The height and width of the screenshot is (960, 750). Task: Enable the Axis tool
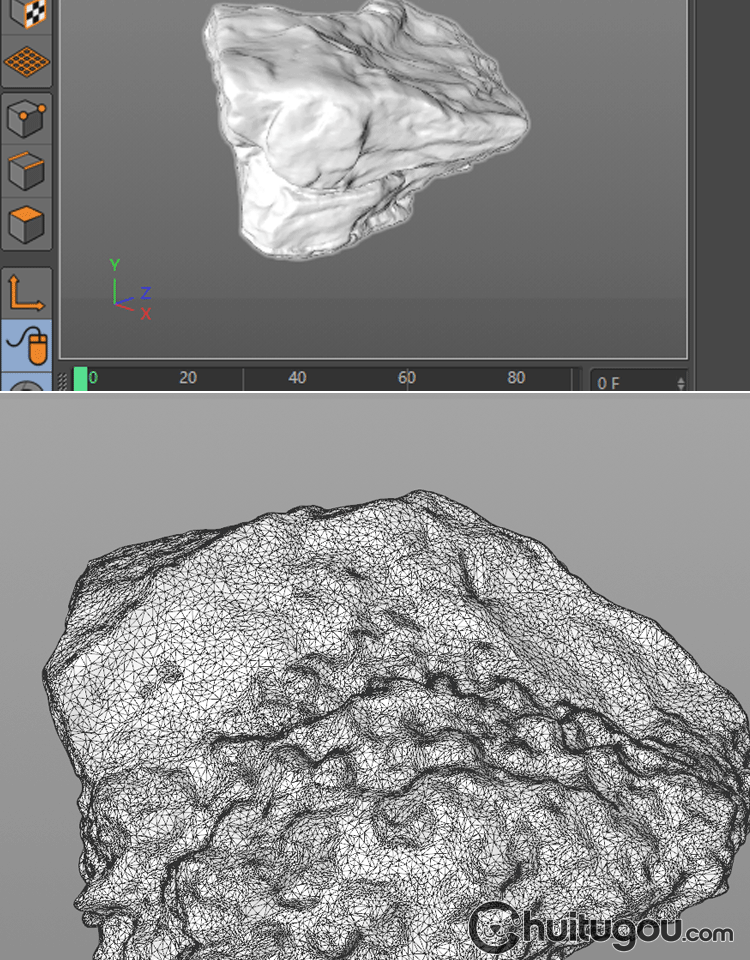click(x=26, y=292)
